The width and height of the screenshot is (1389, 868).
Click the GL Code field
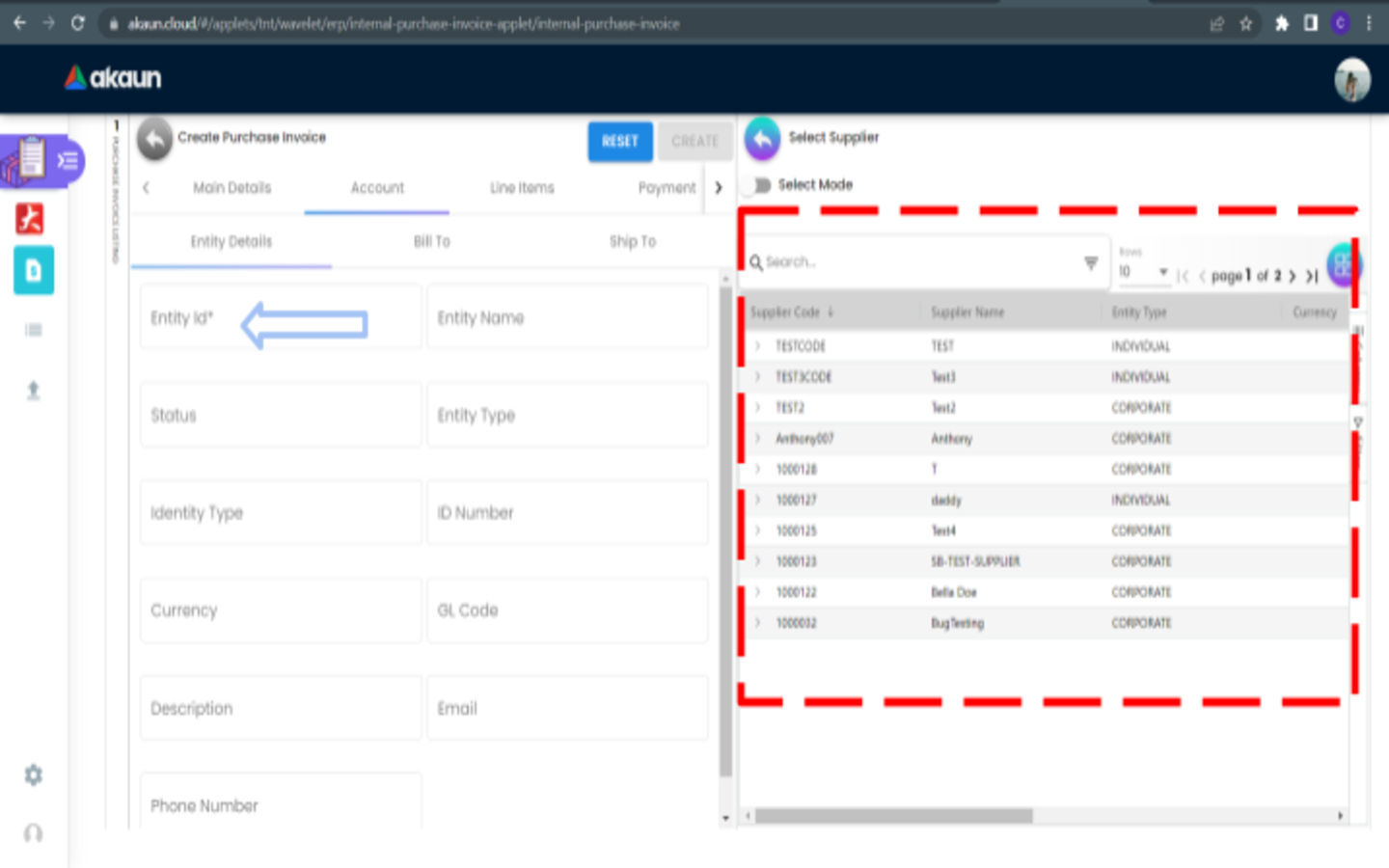pos(567,610)
